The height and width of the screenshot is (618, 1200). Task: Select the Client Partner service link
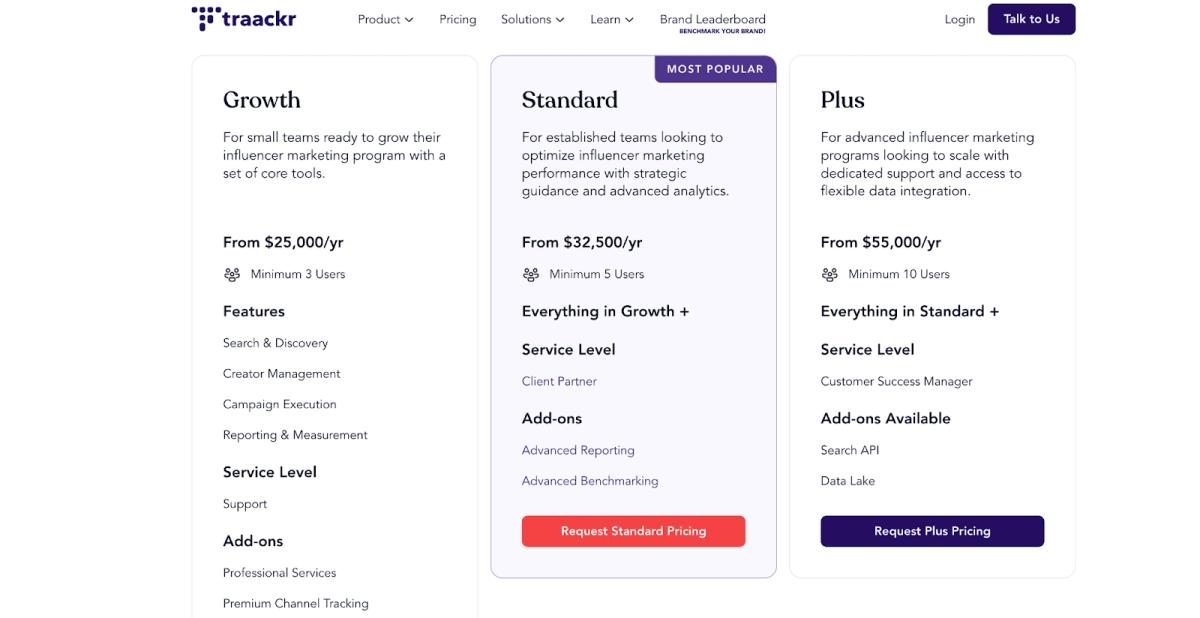(559, 381)
